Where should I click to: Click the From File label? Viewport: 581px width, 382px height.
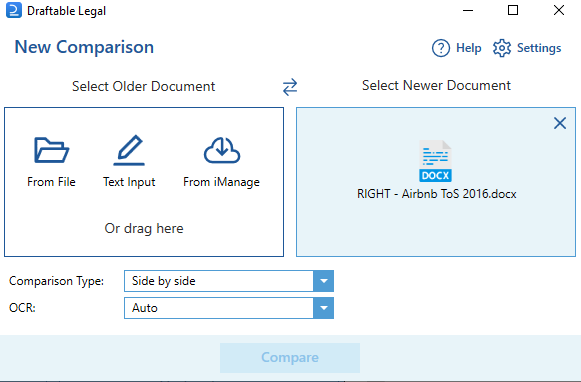pos(51,182)
